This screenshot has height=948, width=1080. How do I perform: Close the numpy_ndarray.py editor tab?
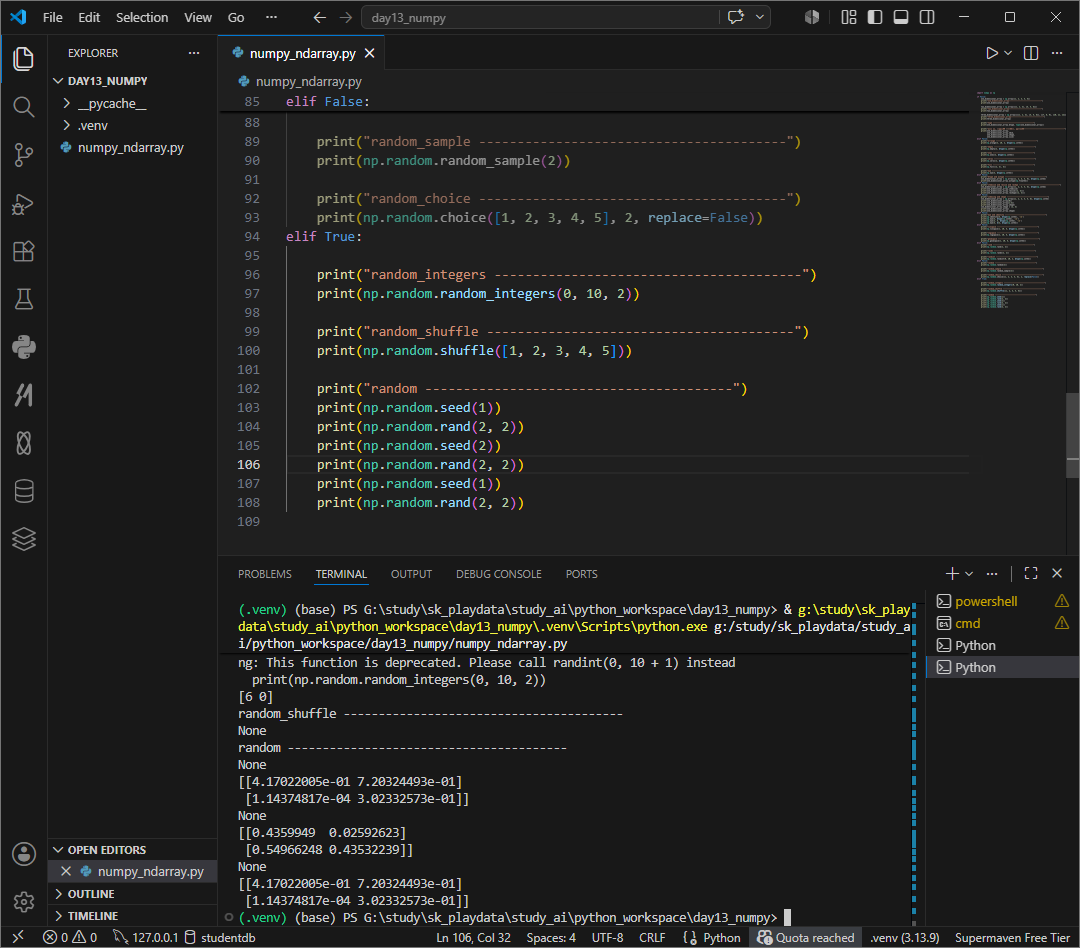(370, 53)
